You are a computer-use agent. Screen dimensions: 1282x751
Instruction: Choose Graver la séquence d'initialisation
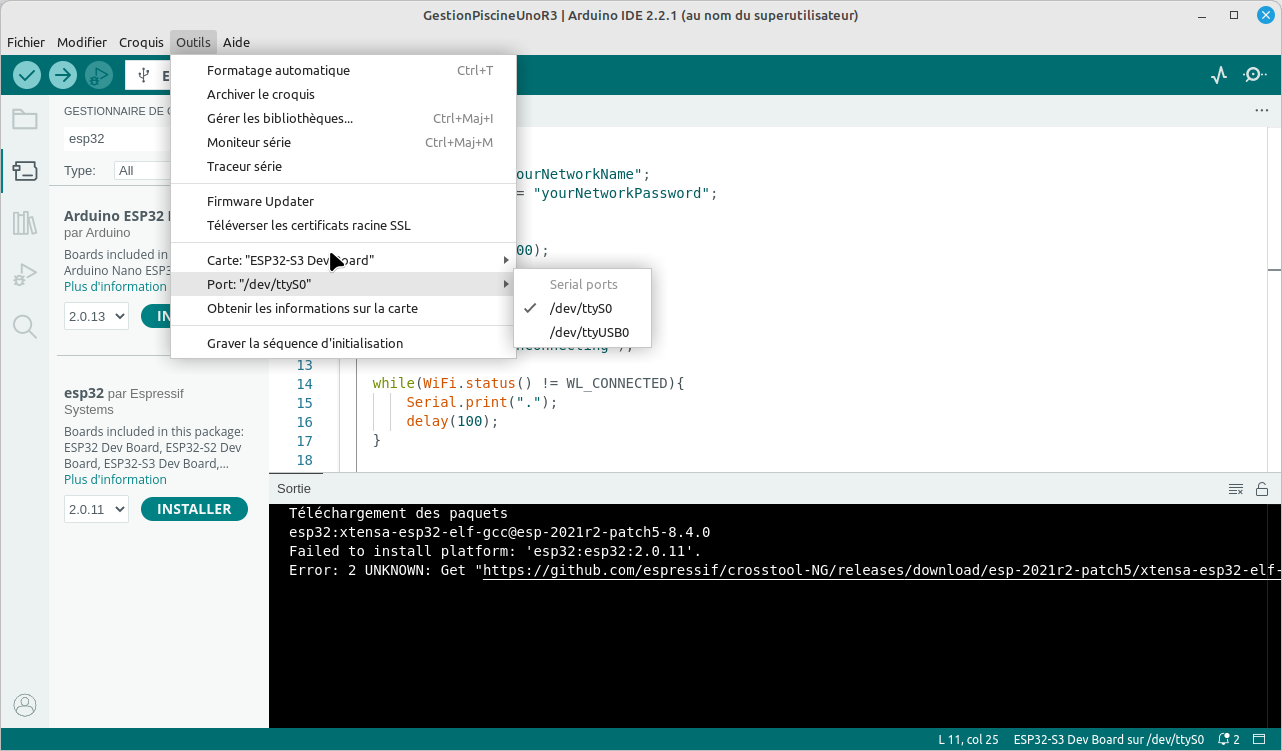click(344, 344)
